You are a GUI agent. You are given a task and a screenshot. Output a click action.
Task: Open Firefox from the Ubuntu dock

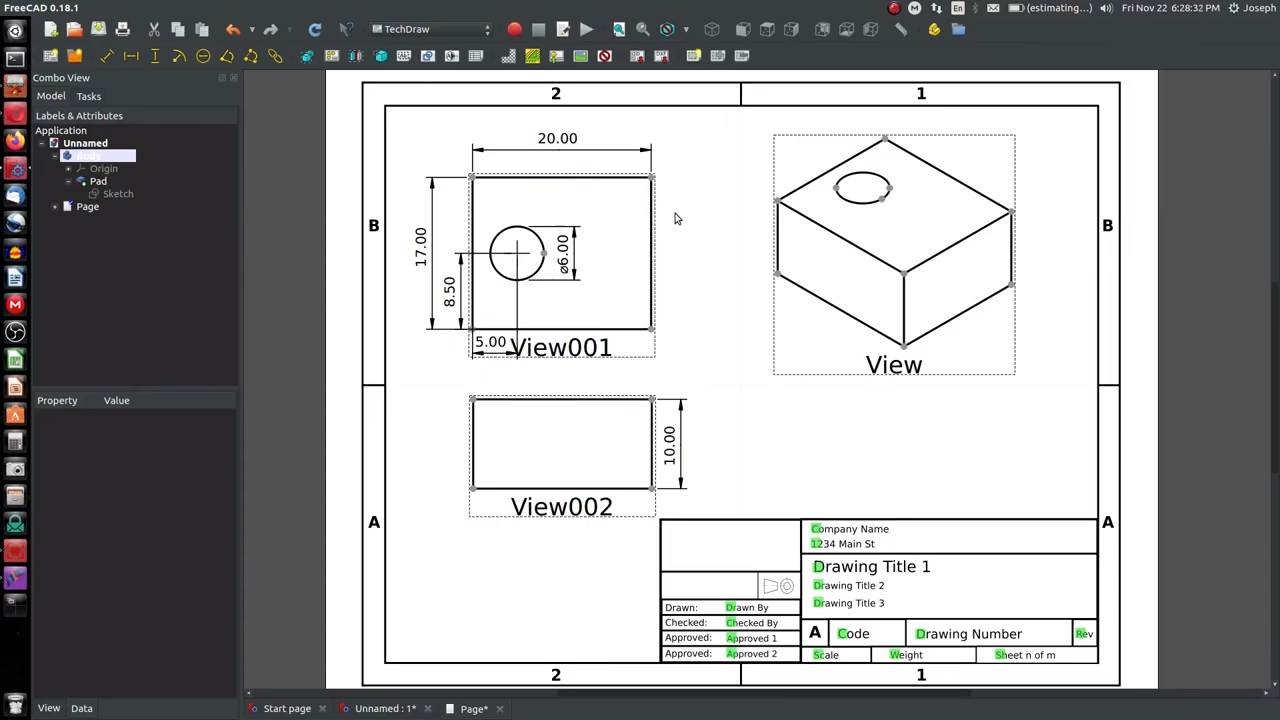point(15,140)
